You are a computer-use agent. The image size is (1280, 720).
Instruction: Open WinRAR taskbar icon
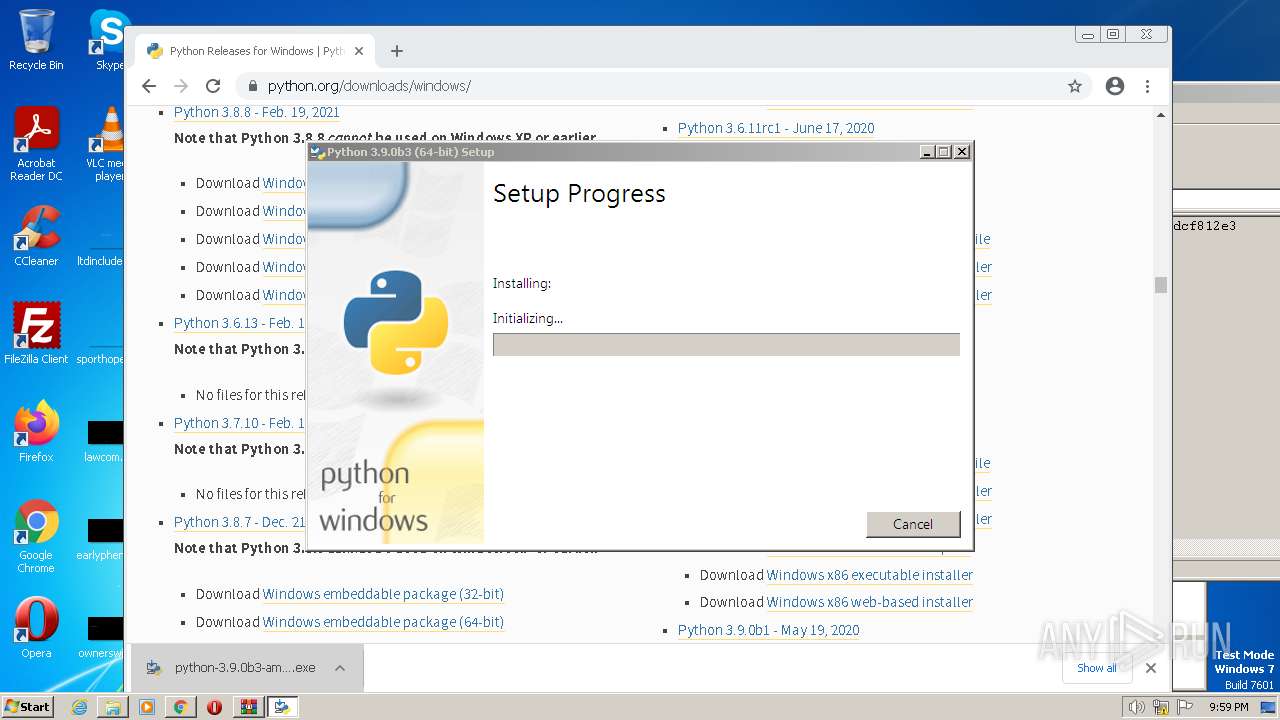click(248, 707)
